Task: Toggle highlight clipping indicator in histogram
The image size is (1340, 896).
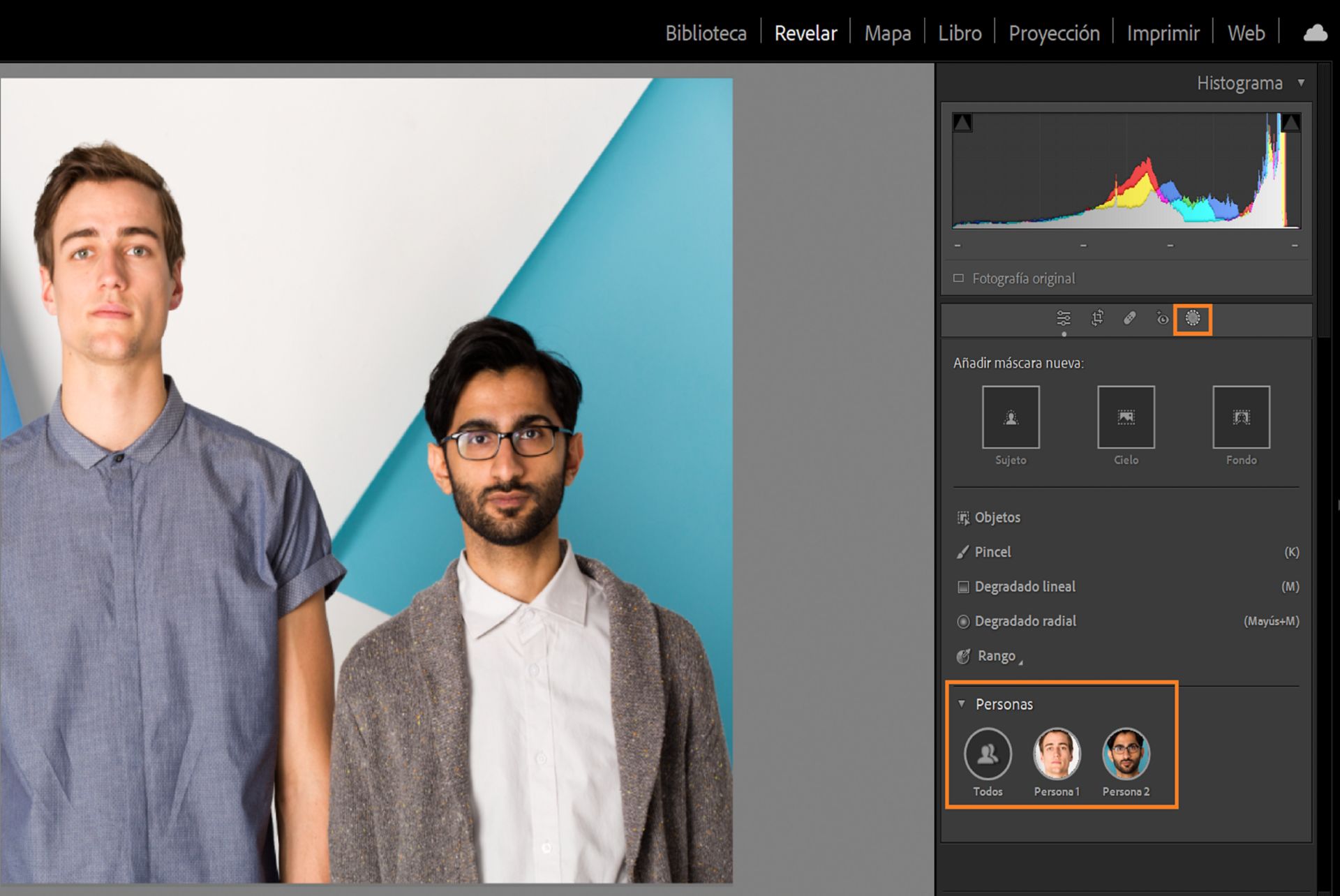Action: 1291,123
